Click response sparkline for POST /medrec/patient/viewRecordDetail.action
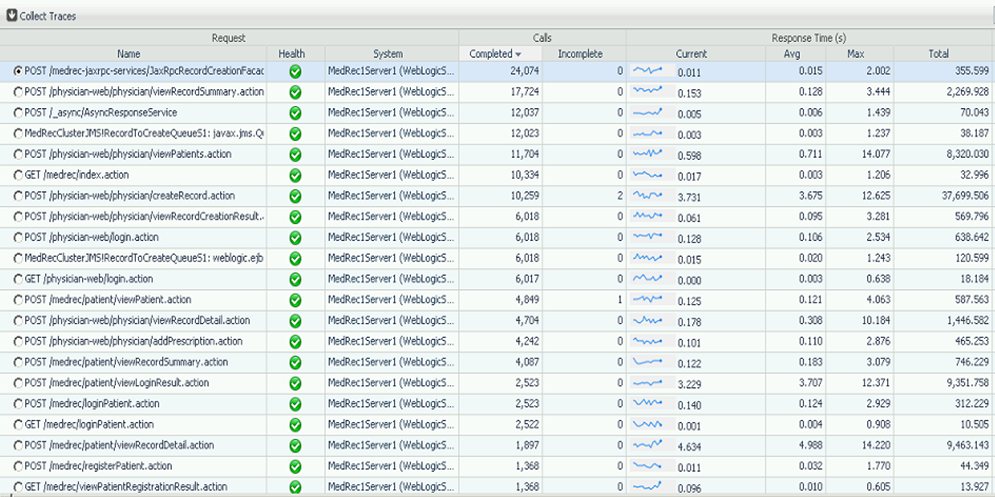995x497 pixels. coord(651,445)
